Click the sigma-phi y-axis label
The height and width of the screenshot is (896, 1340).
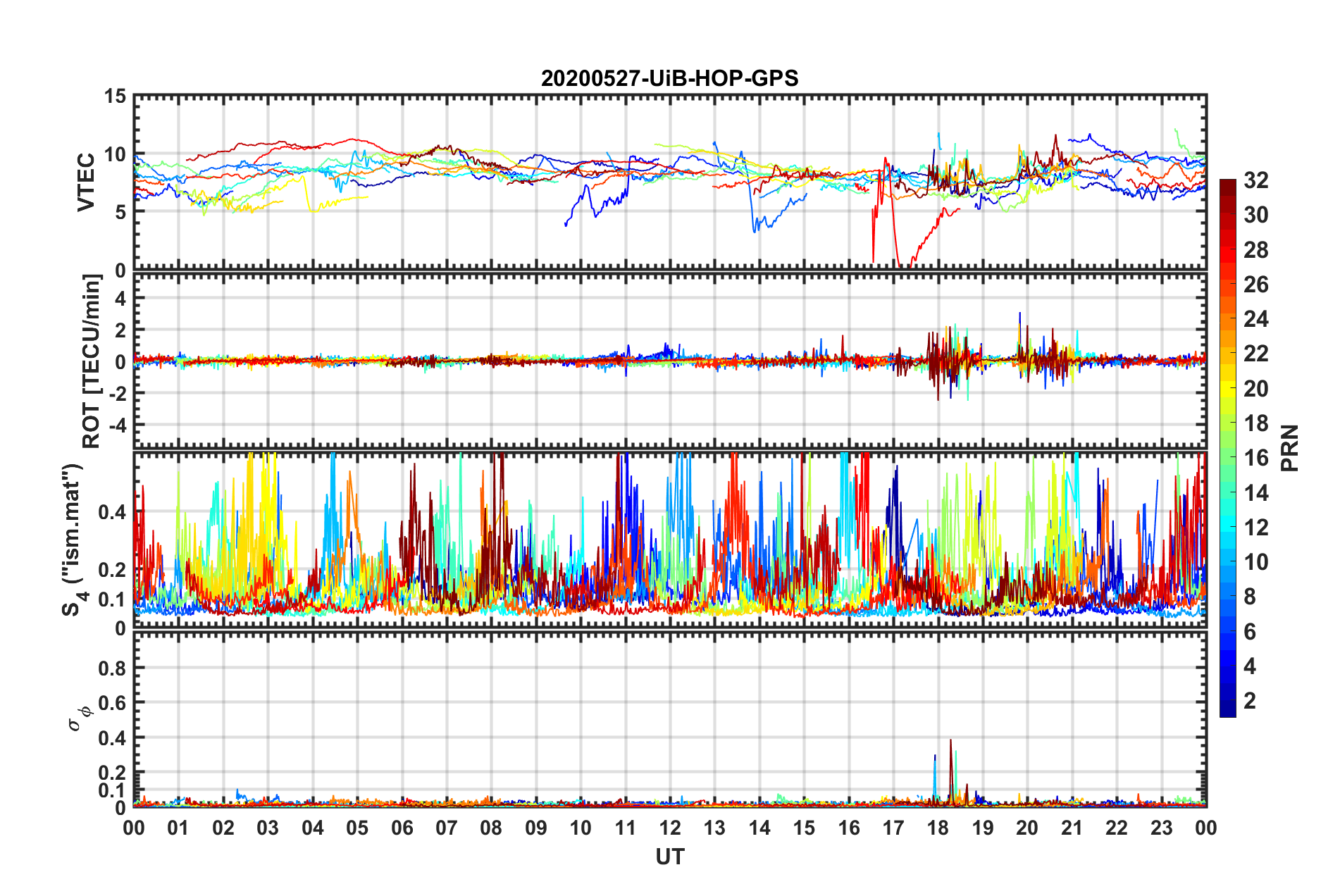tap(80, 717)
